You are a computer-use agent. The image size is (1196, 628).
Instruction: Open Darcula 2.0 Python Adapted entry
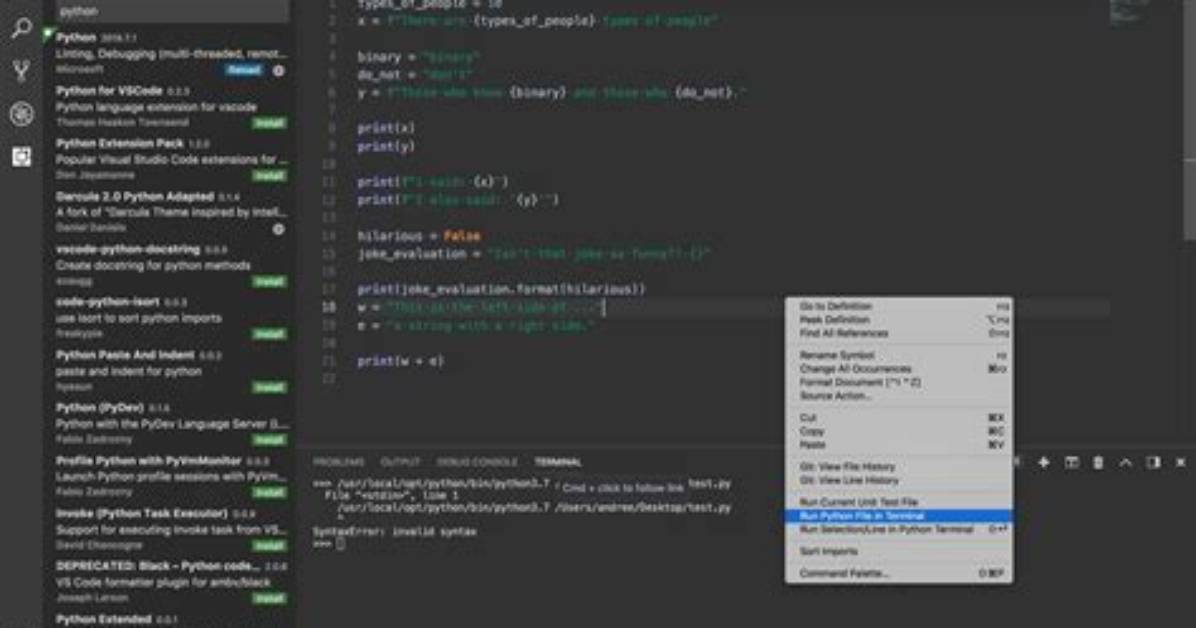(171, 211)
